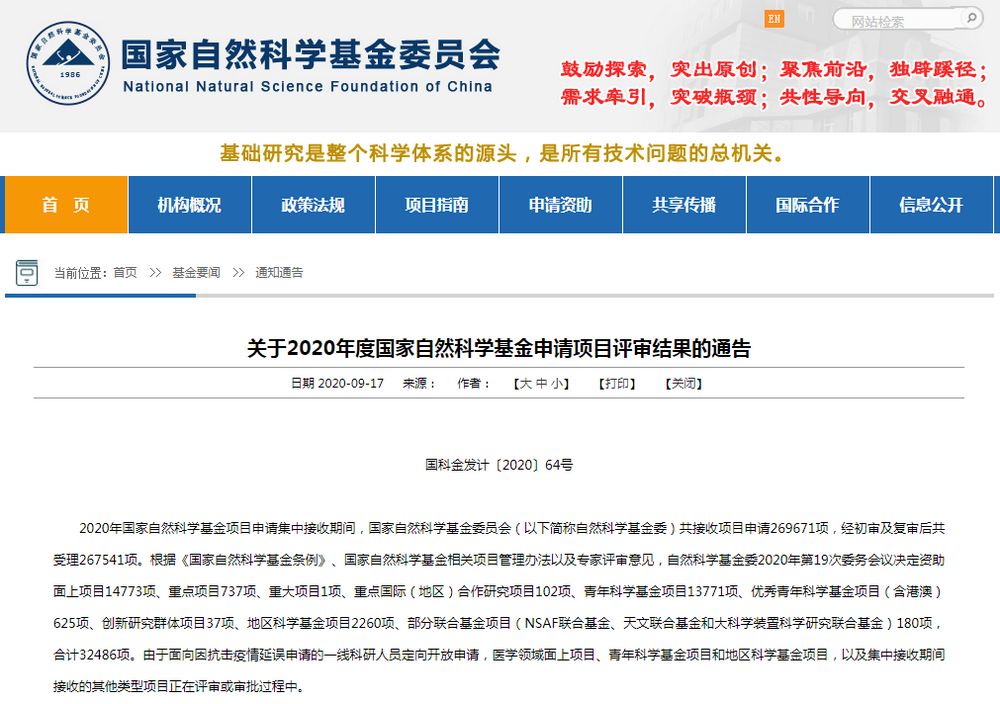Click the 打印 print link
Image resolution: width=1000 pixels, height=704 pixels.
pyautogui.click(x=617, y=383)
